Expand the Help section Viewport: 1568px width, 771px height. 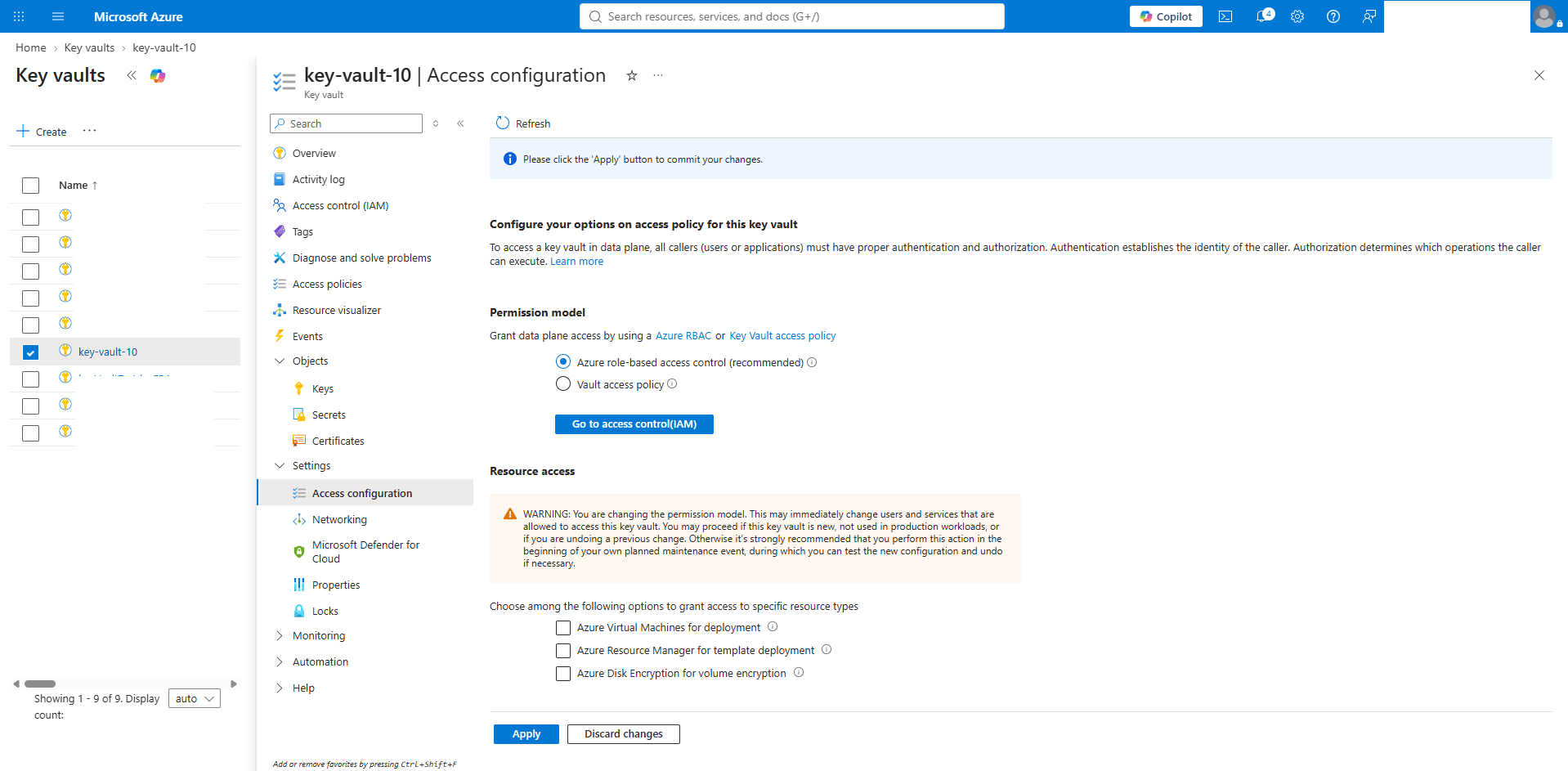coord(280,688)
